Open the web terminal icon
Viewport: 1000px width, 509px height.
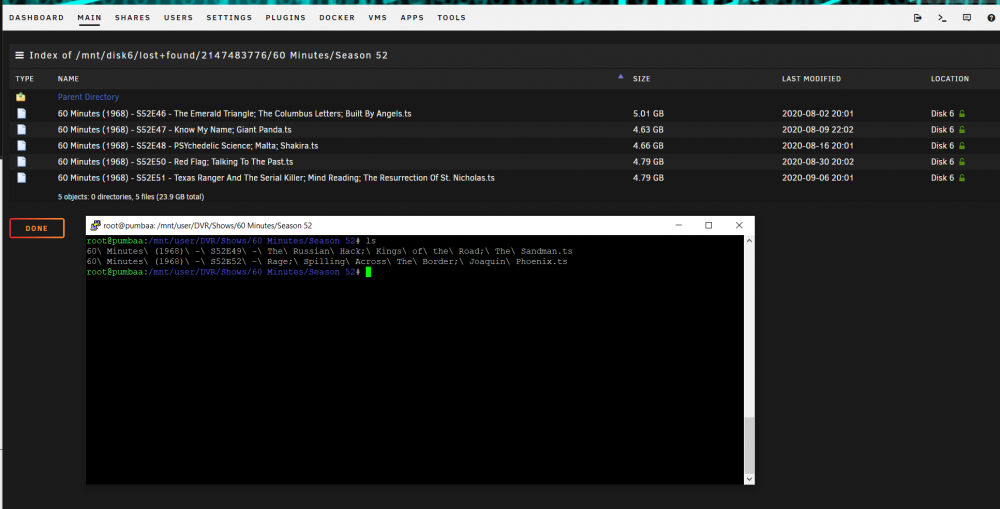[x=942, y=18]
